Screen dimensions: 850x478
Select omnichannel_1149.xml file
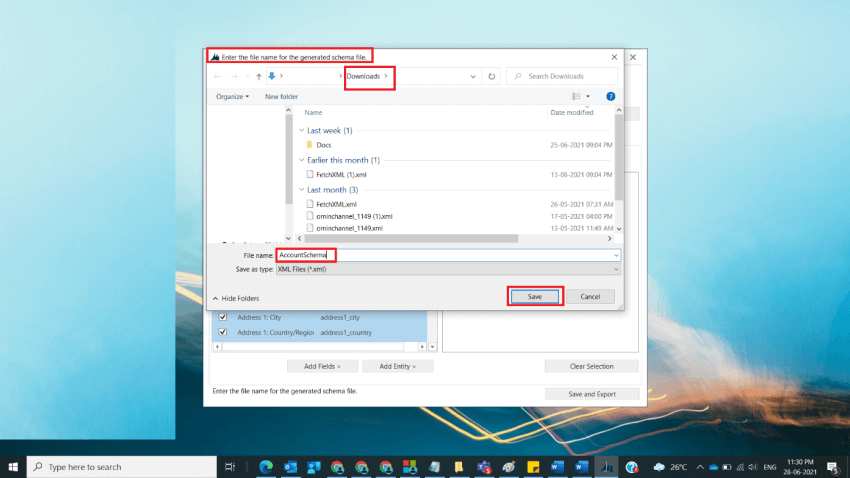(349, 228)
